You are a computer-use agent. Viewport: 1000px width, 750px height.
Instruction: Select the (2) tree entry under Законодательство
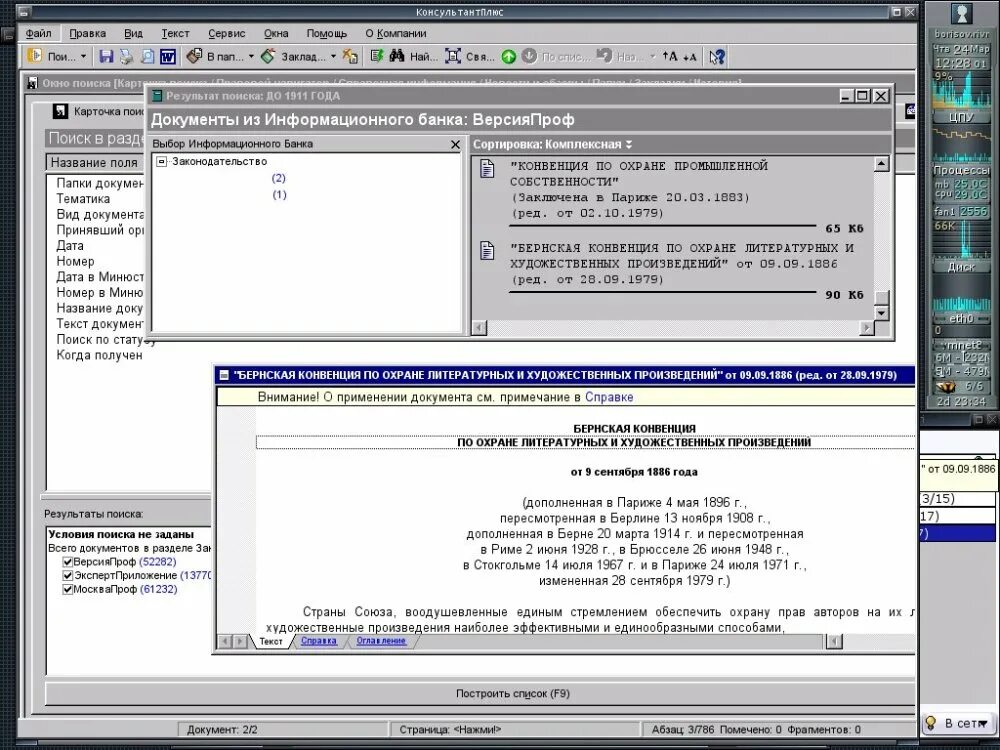tap(279, 178)
